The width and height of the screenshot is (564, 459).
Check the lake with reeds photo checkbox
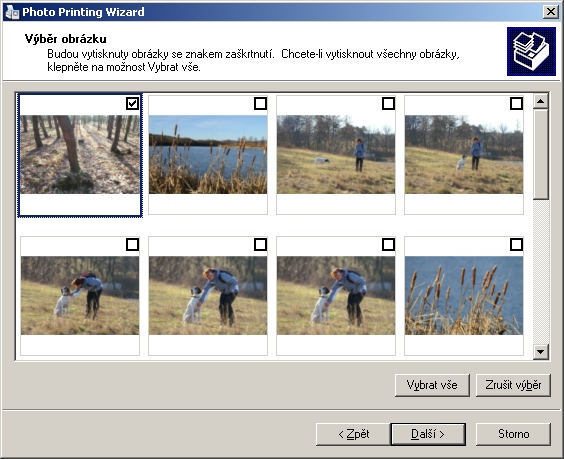pyautogui.click(x=260, y=104)
